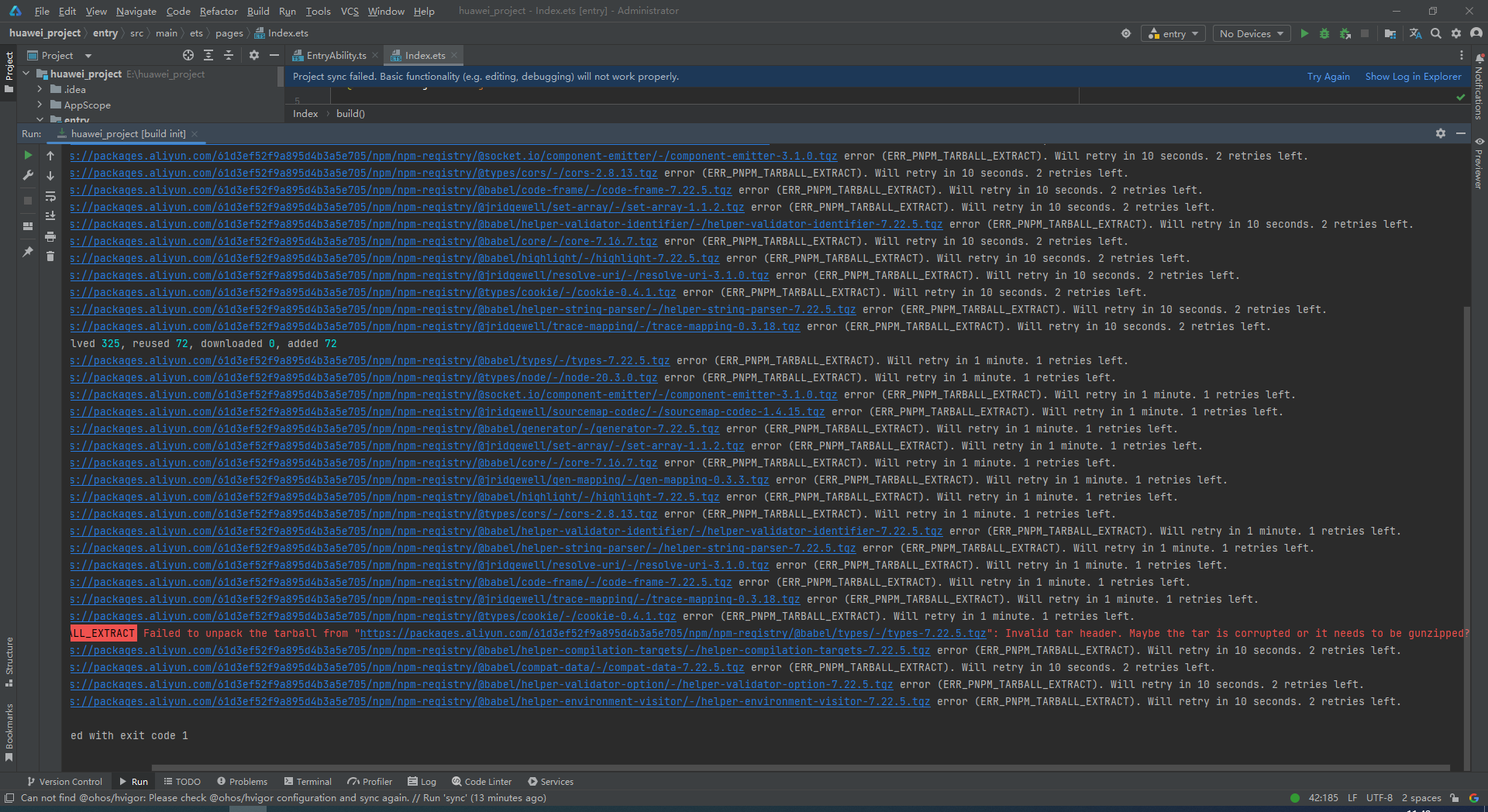Switch to the Terminal tool tab
Screen dimensions: 1488x812
tap(308, 781)
